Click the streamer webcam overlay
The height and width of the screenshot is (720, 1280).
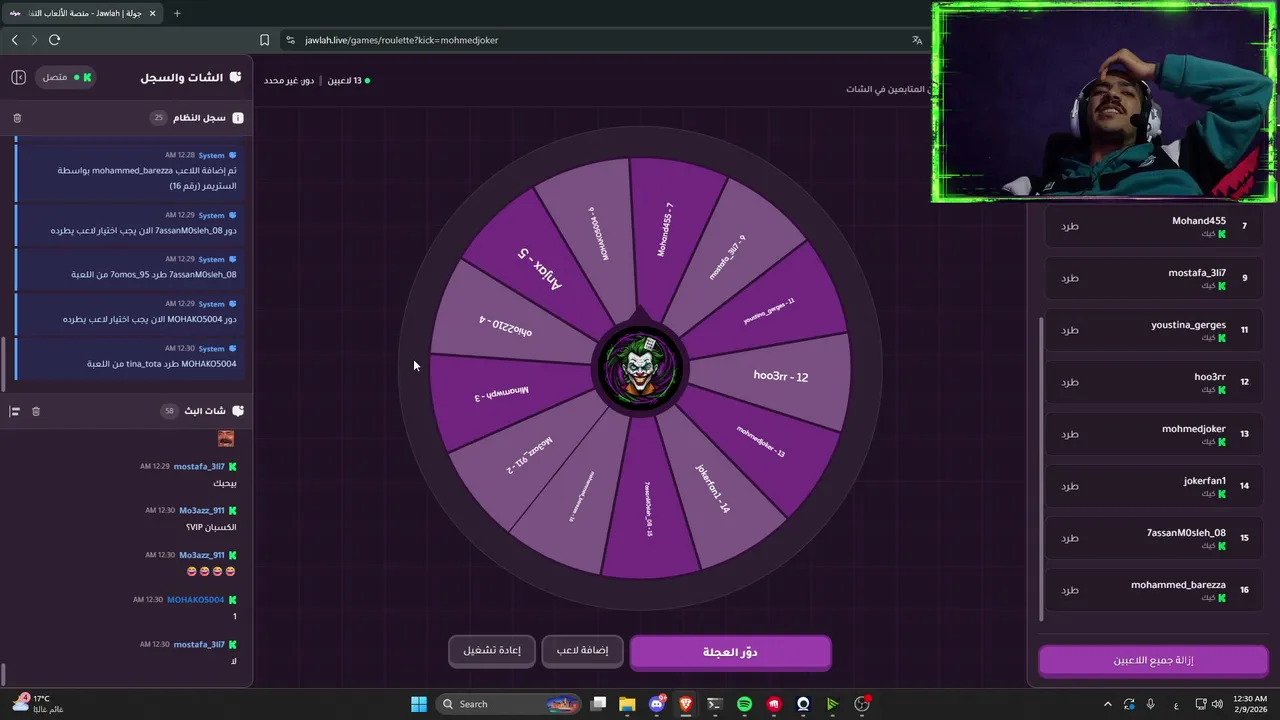click(1105, 102)
